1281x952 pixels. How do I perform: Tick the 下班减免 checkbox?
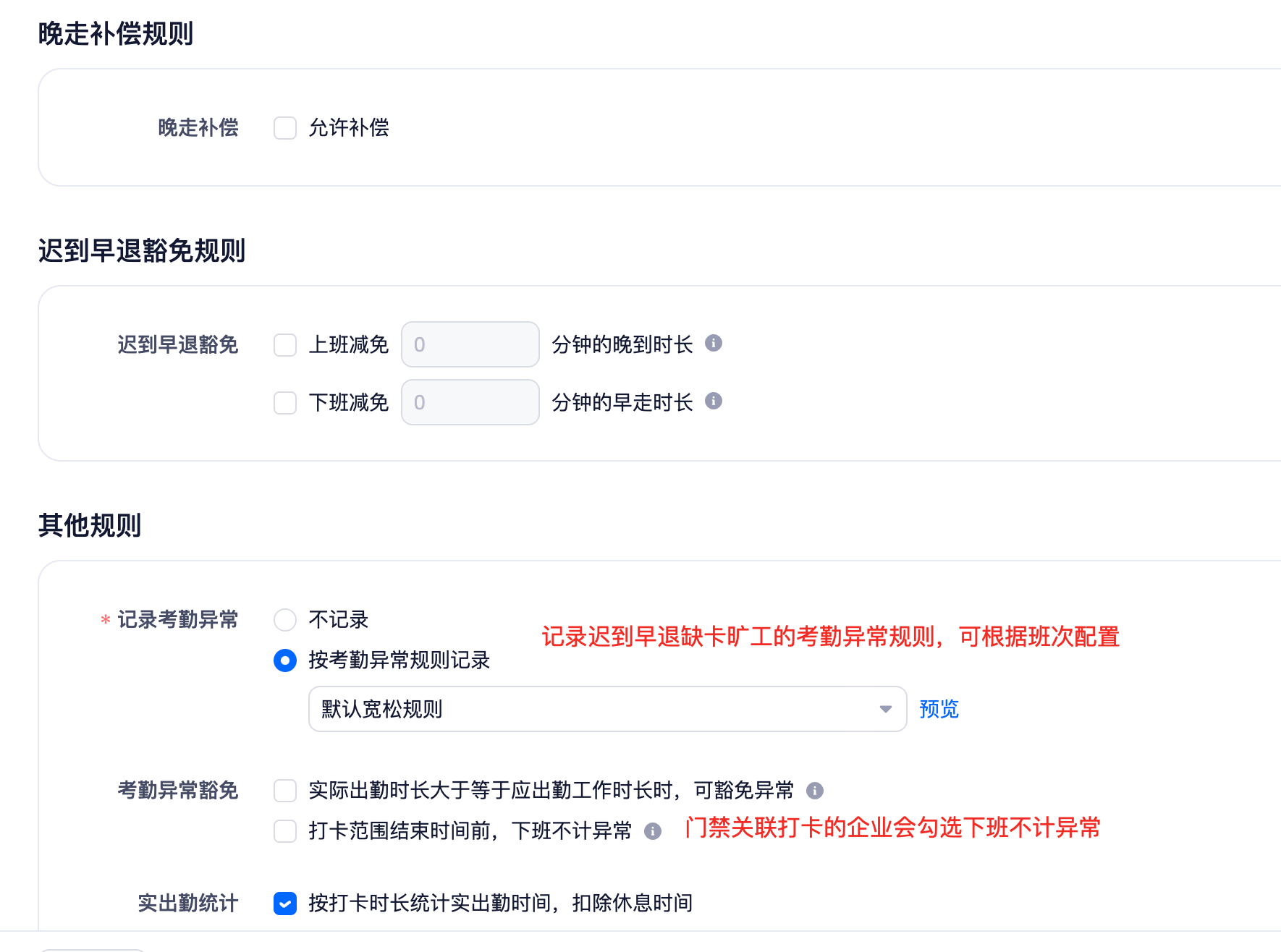285,403
